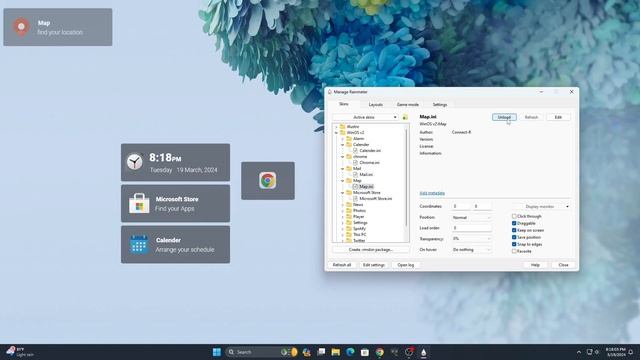The height and width of the screenshot is (360, 640).
Task: Click the taskbar date and time
Action: [x=616, y=352]
